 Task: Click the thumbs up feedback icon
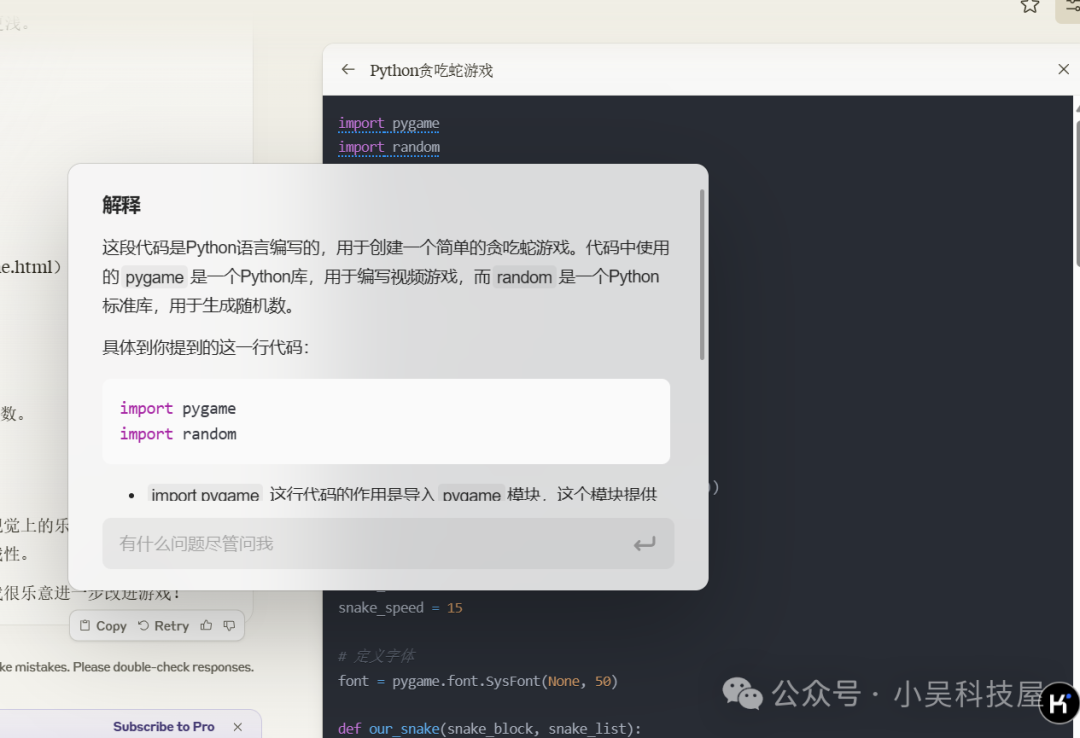206,626
